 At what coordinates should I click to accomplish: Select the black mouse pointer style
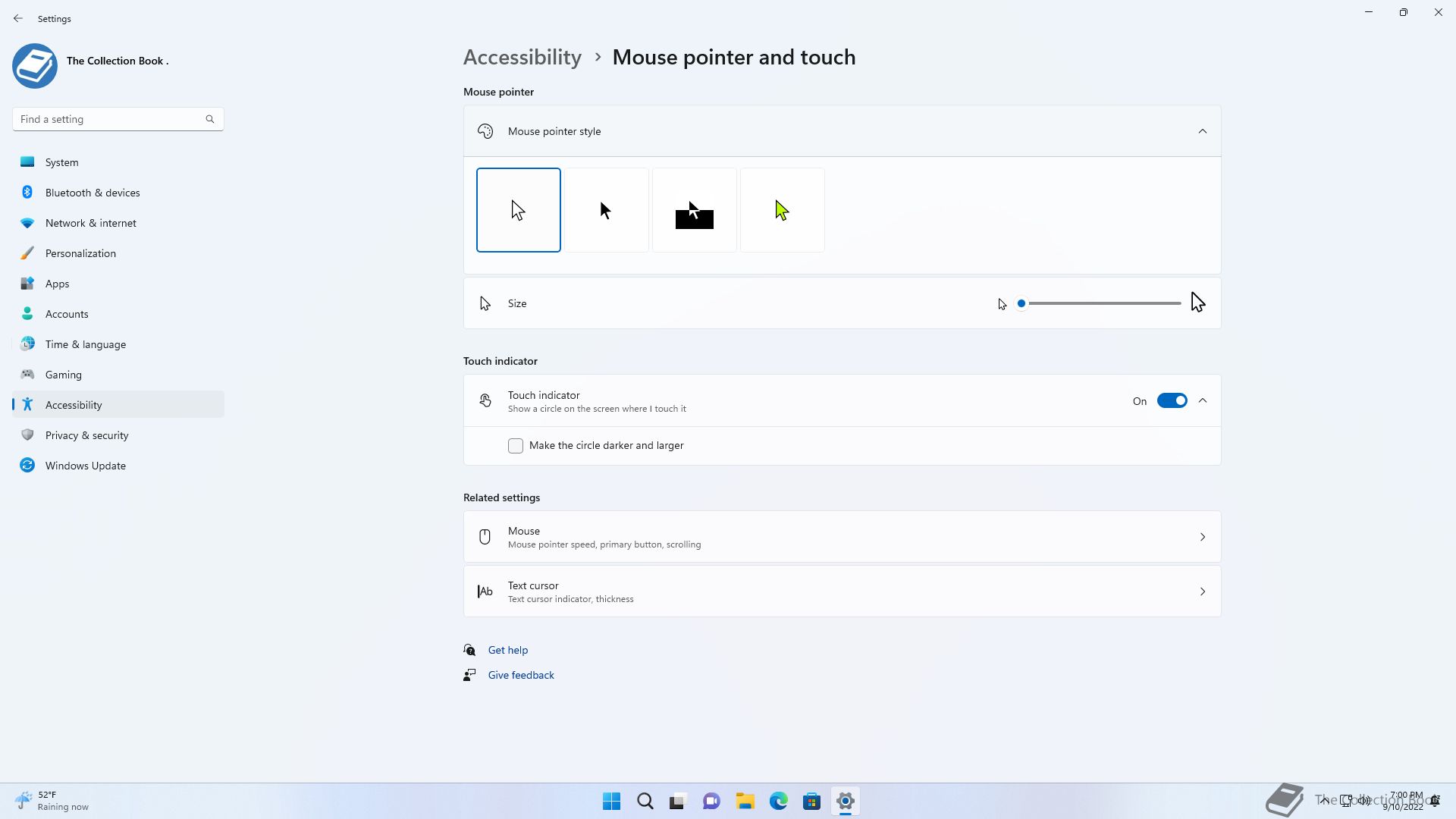[x=606, y=210]
